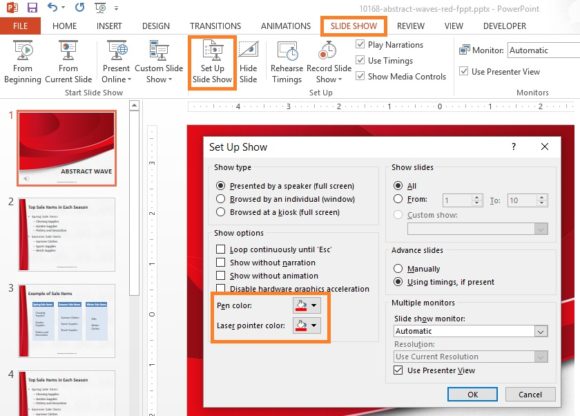Click Cancel in the Set Up Show dialog
Image resolution: width=580 pixels, height=416 pixels.
coord(530,395)
